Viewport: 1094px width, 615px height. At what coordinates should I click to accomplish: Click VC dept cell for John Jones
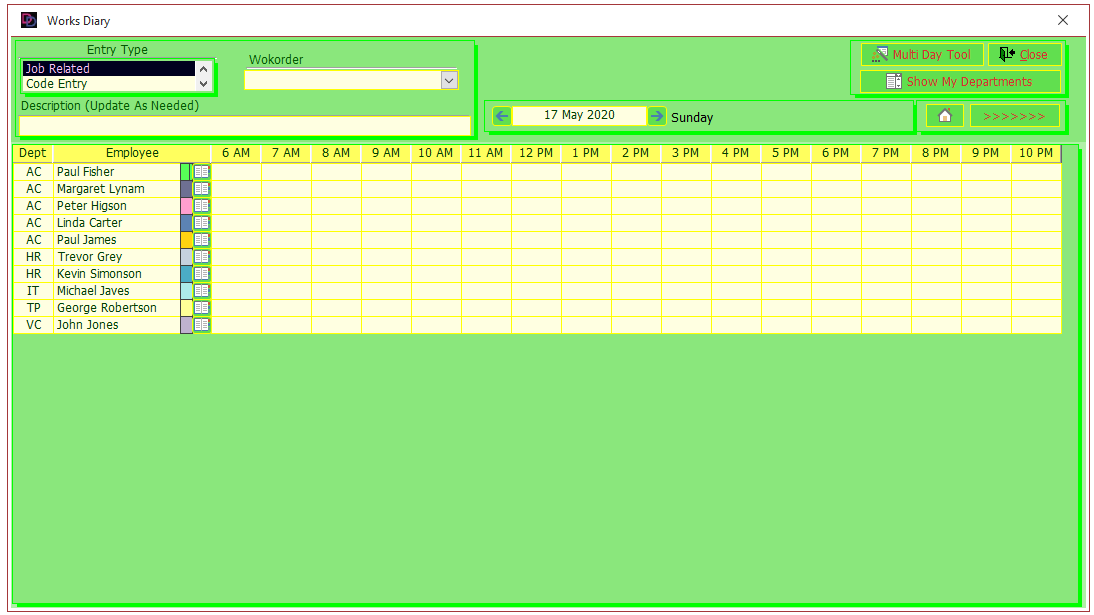pos(33,325)
